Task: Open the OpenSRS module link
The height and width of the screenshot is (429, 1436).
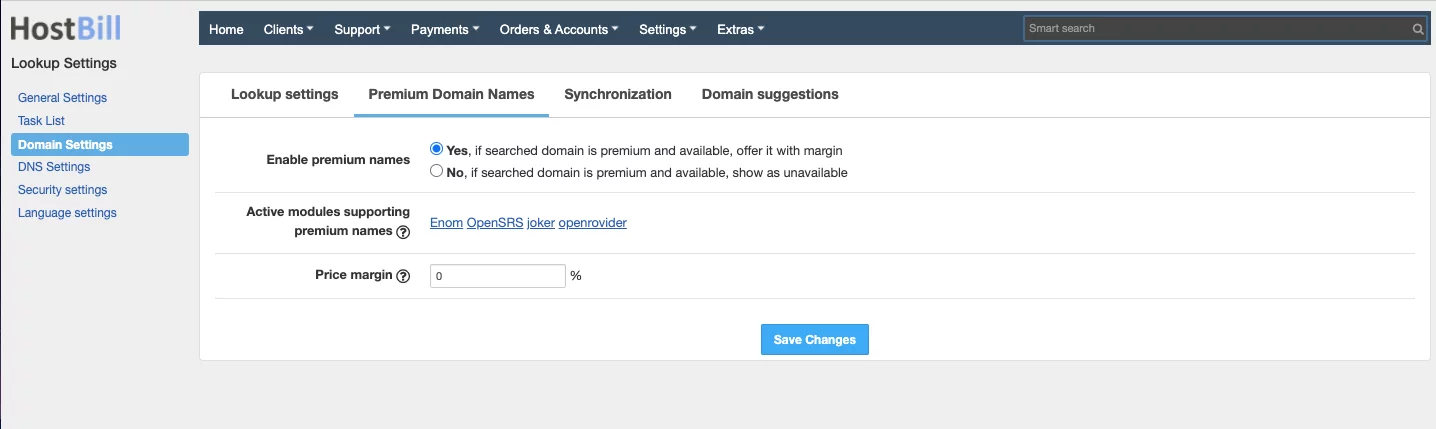Action: click(494, 223)
